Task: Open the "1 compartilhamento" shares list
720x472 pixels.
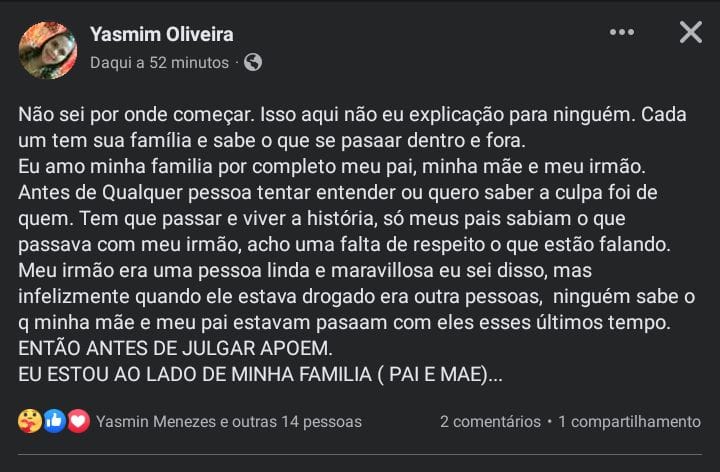Action: [629, 422]
